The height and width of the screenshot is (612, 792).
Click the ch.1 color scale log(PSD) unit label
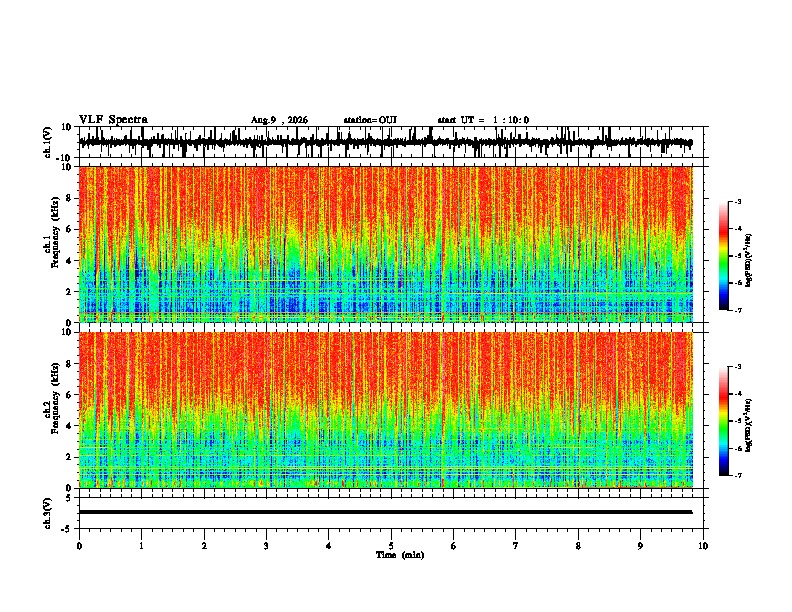pos(748,260)
